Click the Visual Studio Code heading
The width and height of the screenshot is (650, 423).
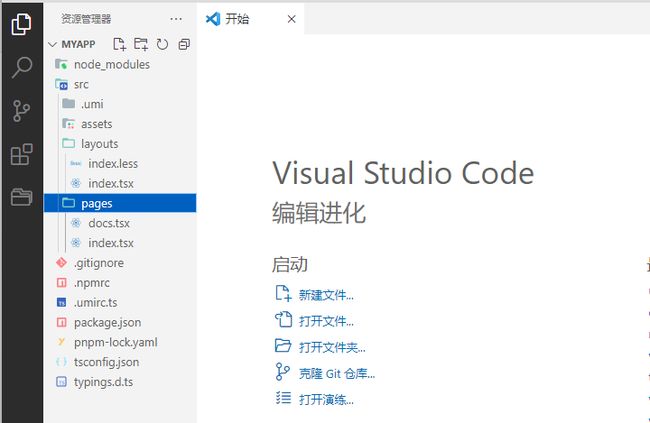403,173
